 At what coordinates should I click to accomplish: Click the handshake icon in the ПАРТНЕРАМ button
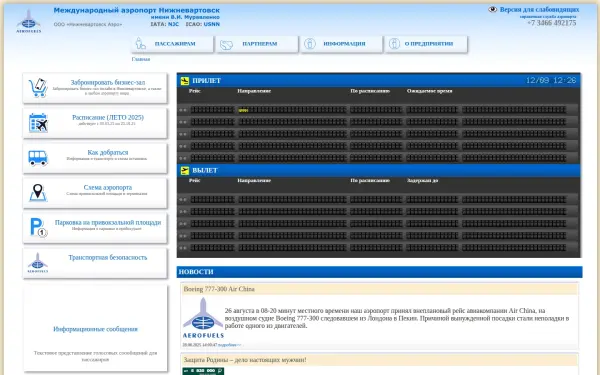[x=226, y=45]
